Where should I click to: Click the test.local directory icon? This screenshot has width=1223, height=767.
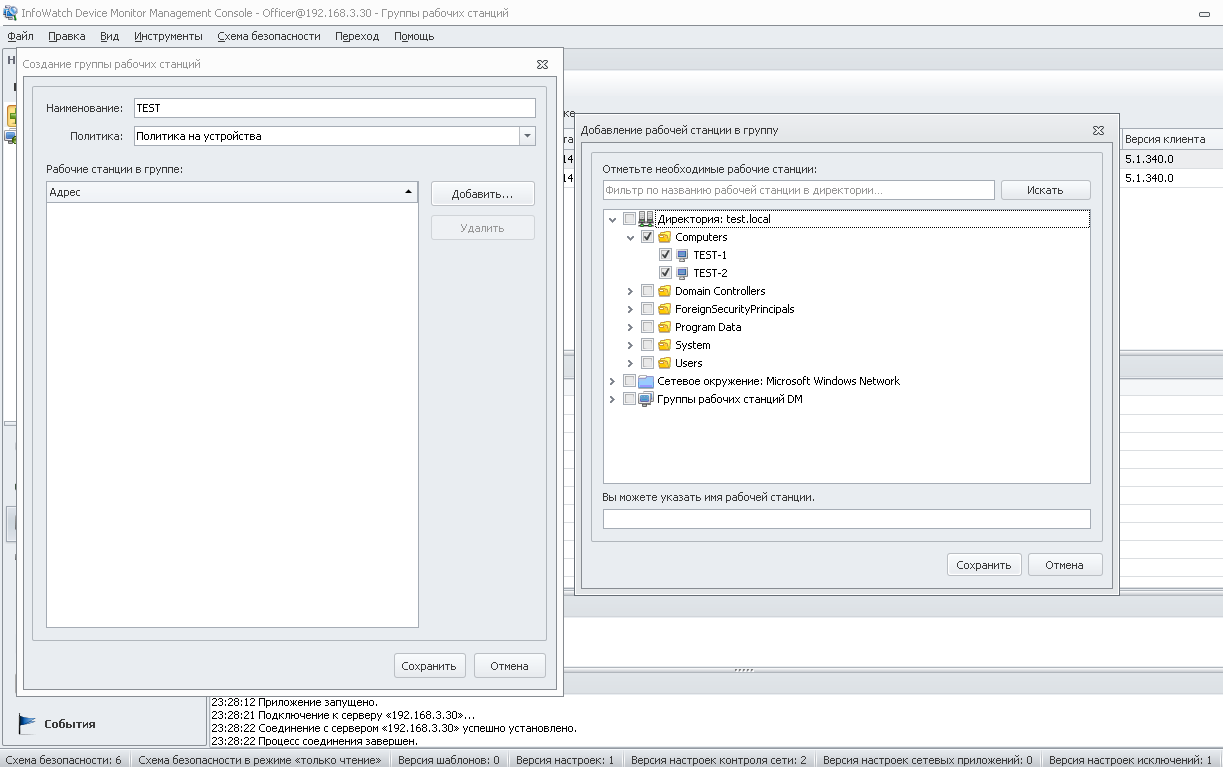[646, 219]
